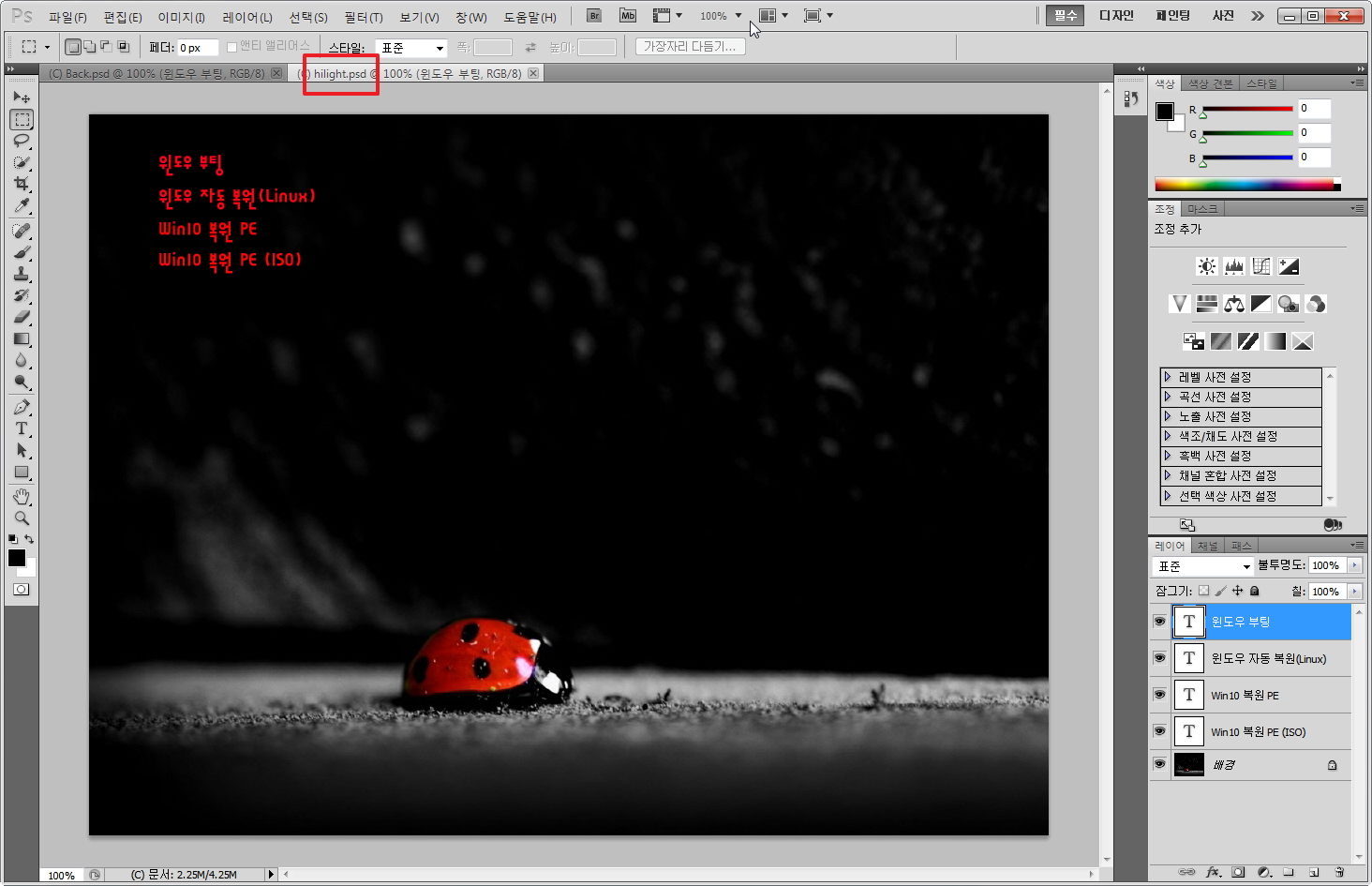The width and height of the screenshot is (1372, 886).
Task: Expand 레벨 사전 설정 presets
Action: coord(1168,377)
